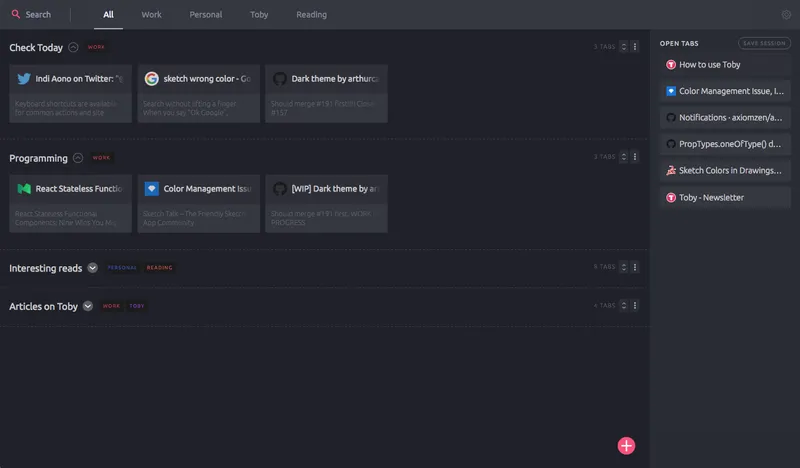
Task: Select Toby - Newsletter open tab
Action: click(x=725, y=198)
